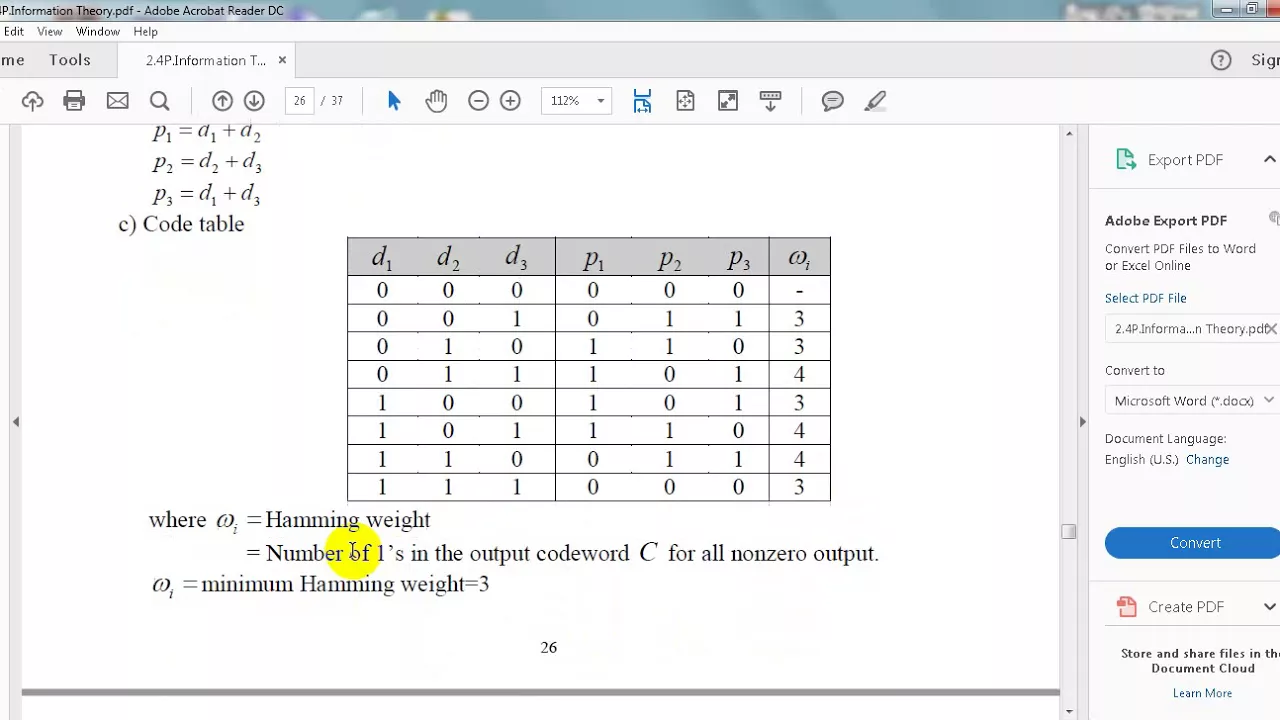Click the d1 column header in table
Screen dimensions: 1280x720
[382, 259]
